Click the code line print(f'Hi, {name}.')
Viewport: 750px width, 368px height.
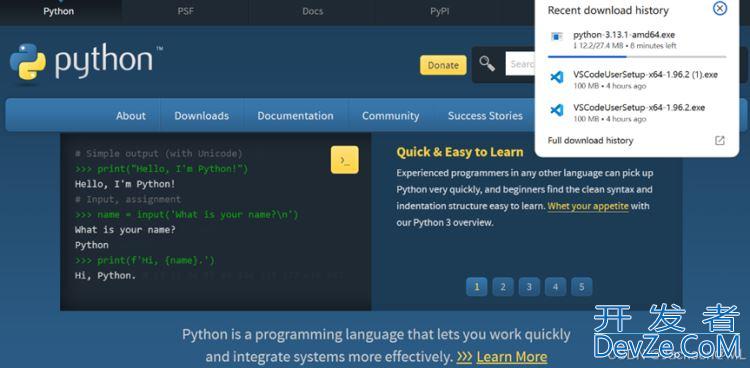(x=145, y=260)
